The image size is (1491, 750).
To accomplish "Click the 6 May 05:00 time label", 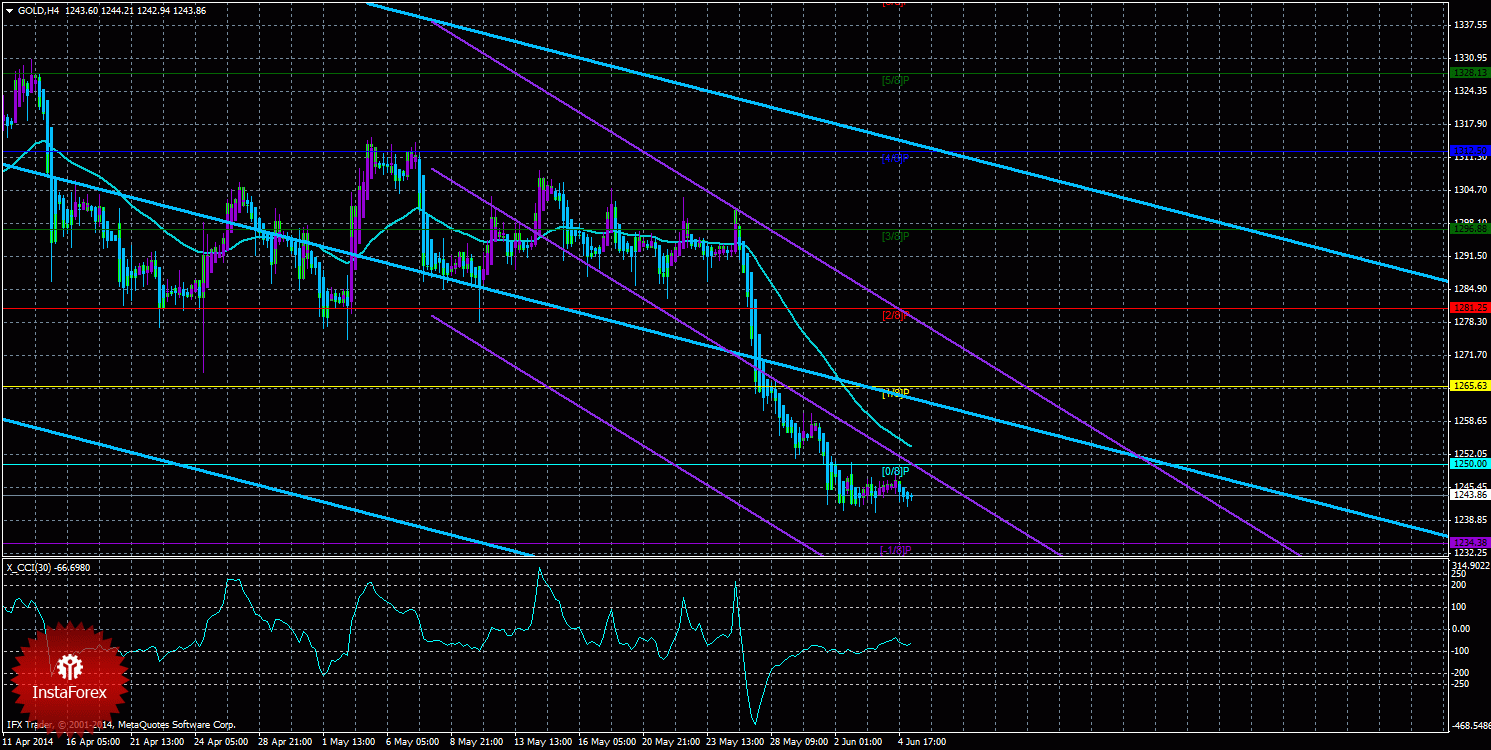I will (x=413, y=743).
